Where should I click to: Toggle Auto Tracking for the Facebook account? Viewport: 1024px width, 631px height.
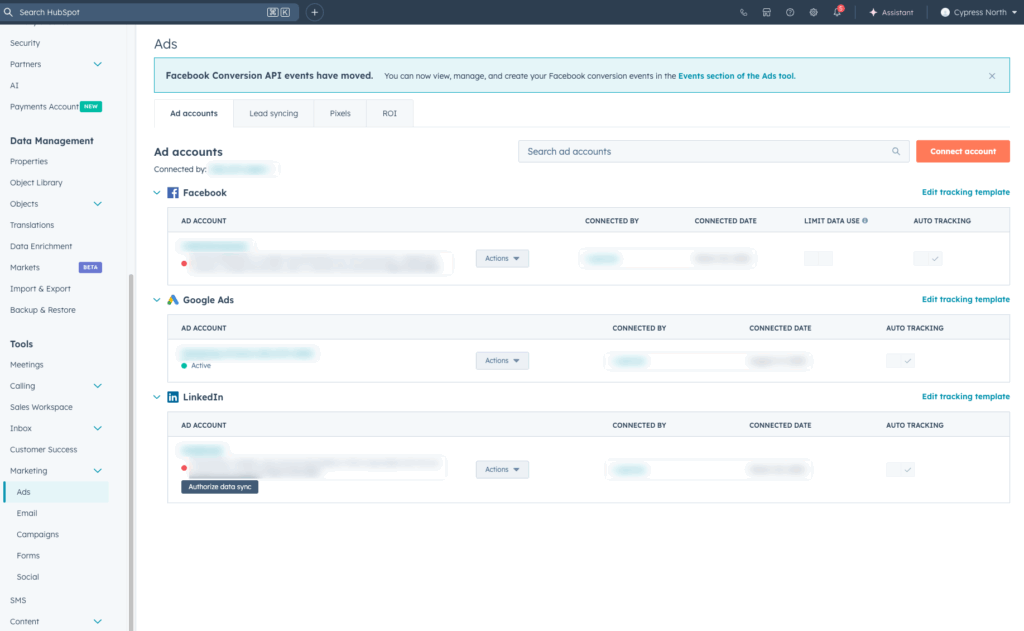click(x=928, y=258)
